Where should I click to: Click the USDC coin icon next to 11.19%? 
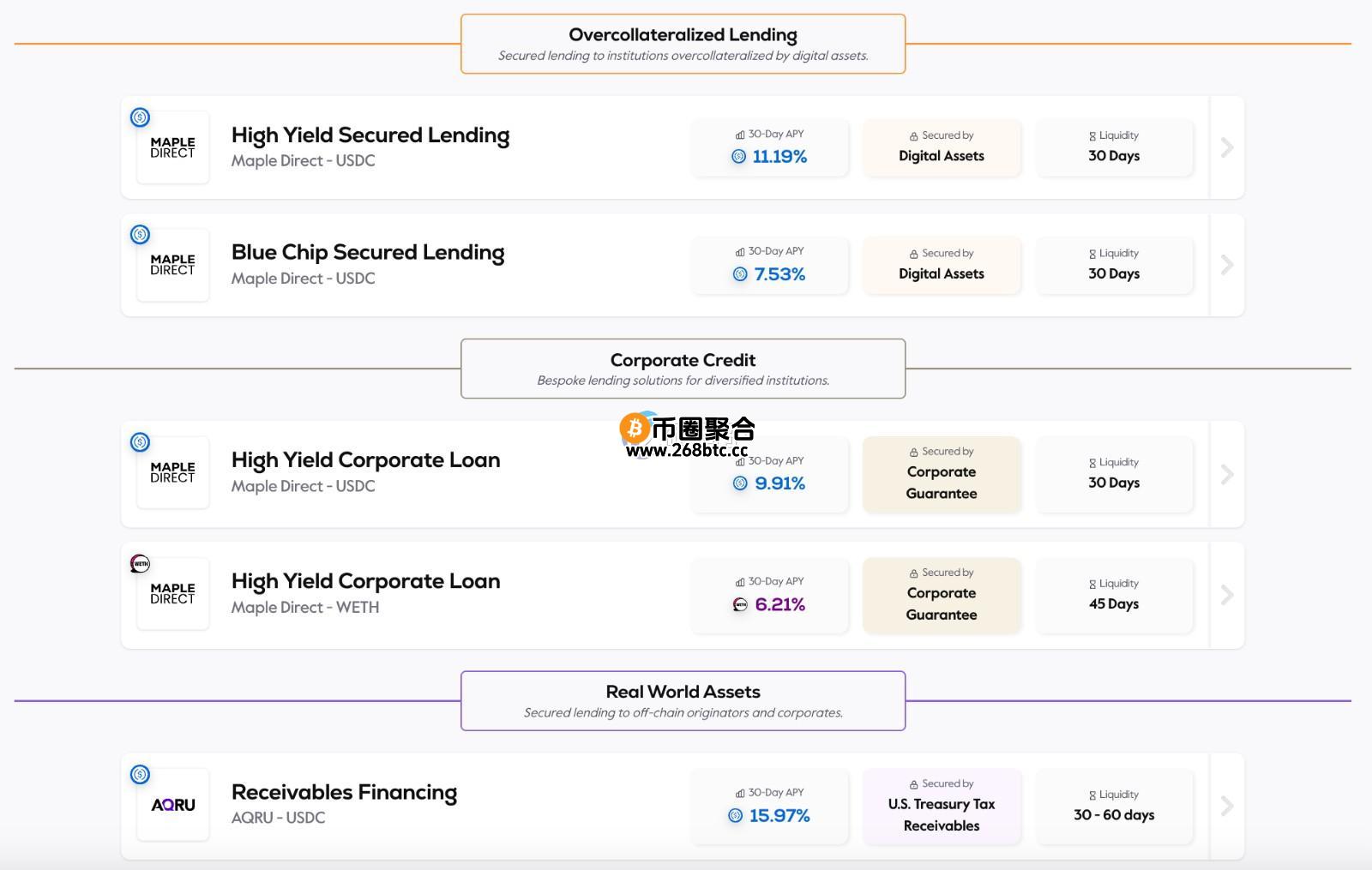738,157
